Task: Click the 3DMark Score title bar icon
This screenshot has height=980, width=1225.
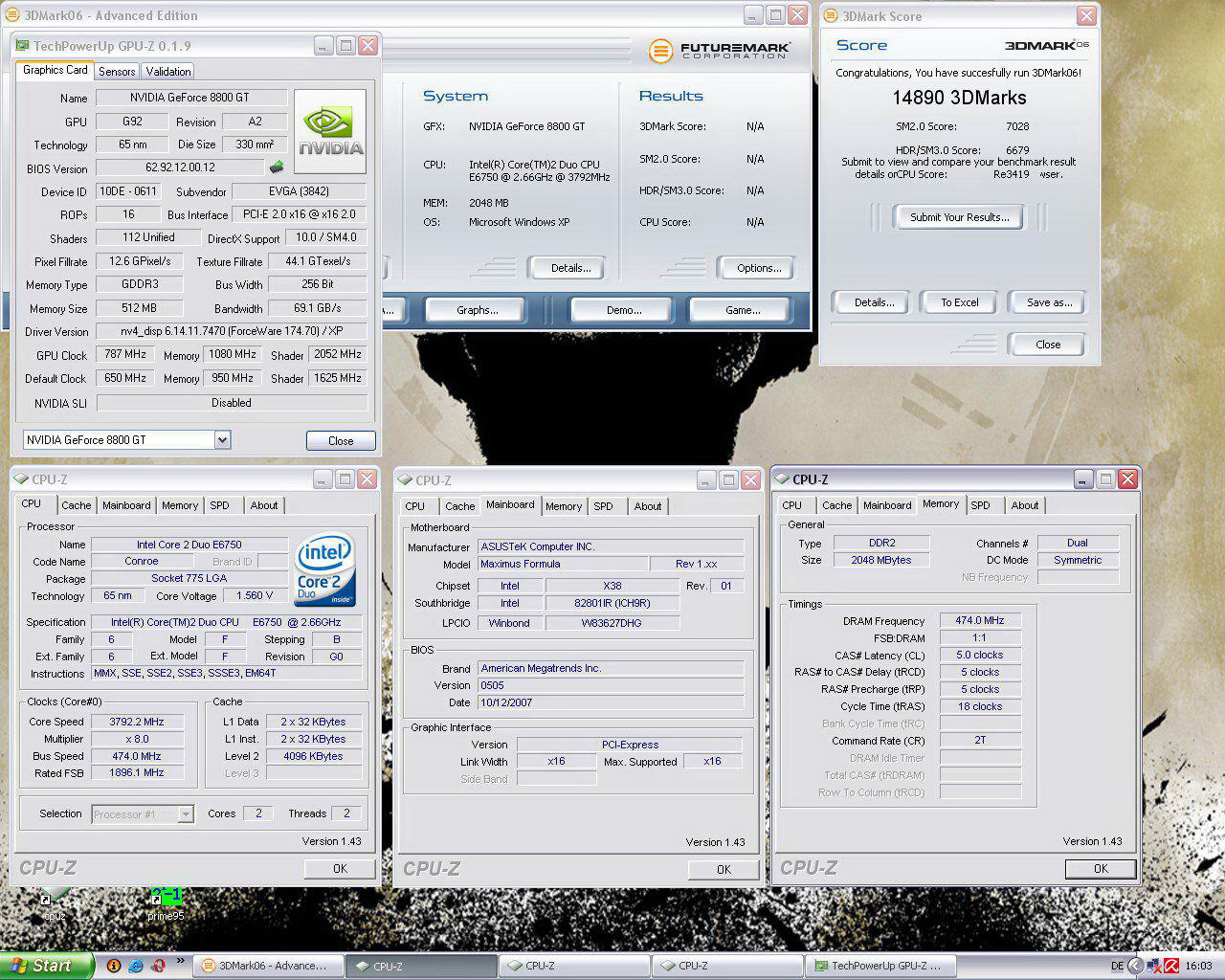Action: coord(831,15)
